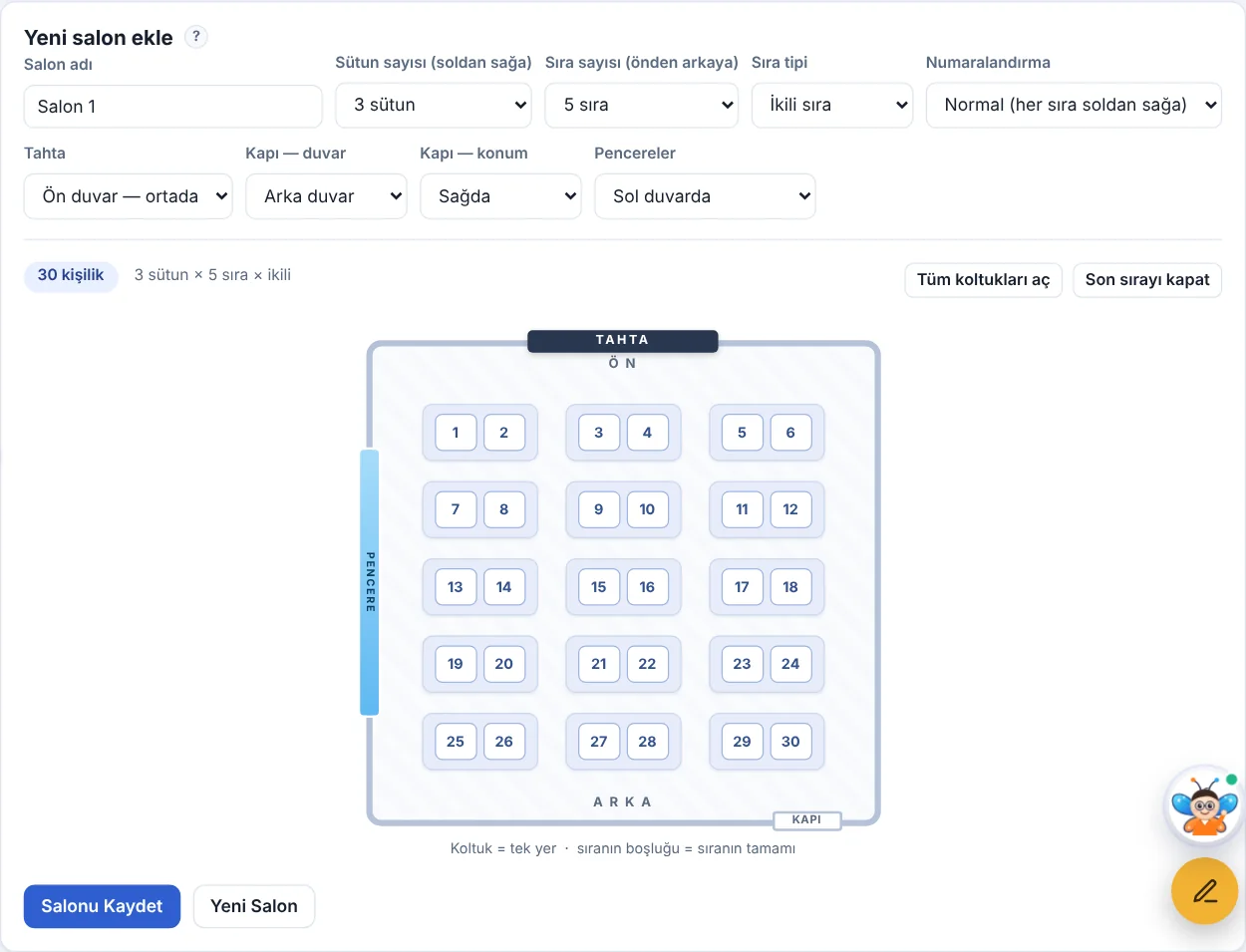Expand the Pencereler dropdown
The width and height of the screenshot is (1246, 952).
pos(705,196)
